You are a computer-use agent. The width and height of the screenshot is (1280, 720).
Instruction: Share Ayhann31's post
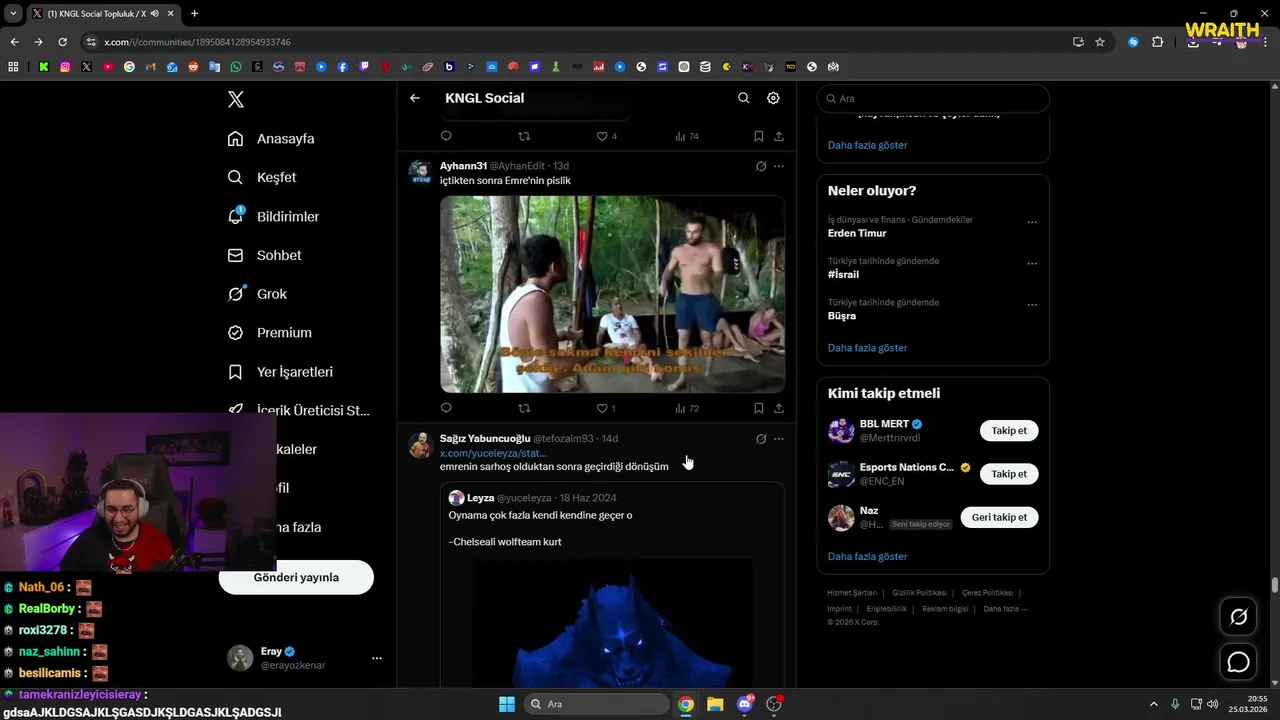[x=779, y=408]
